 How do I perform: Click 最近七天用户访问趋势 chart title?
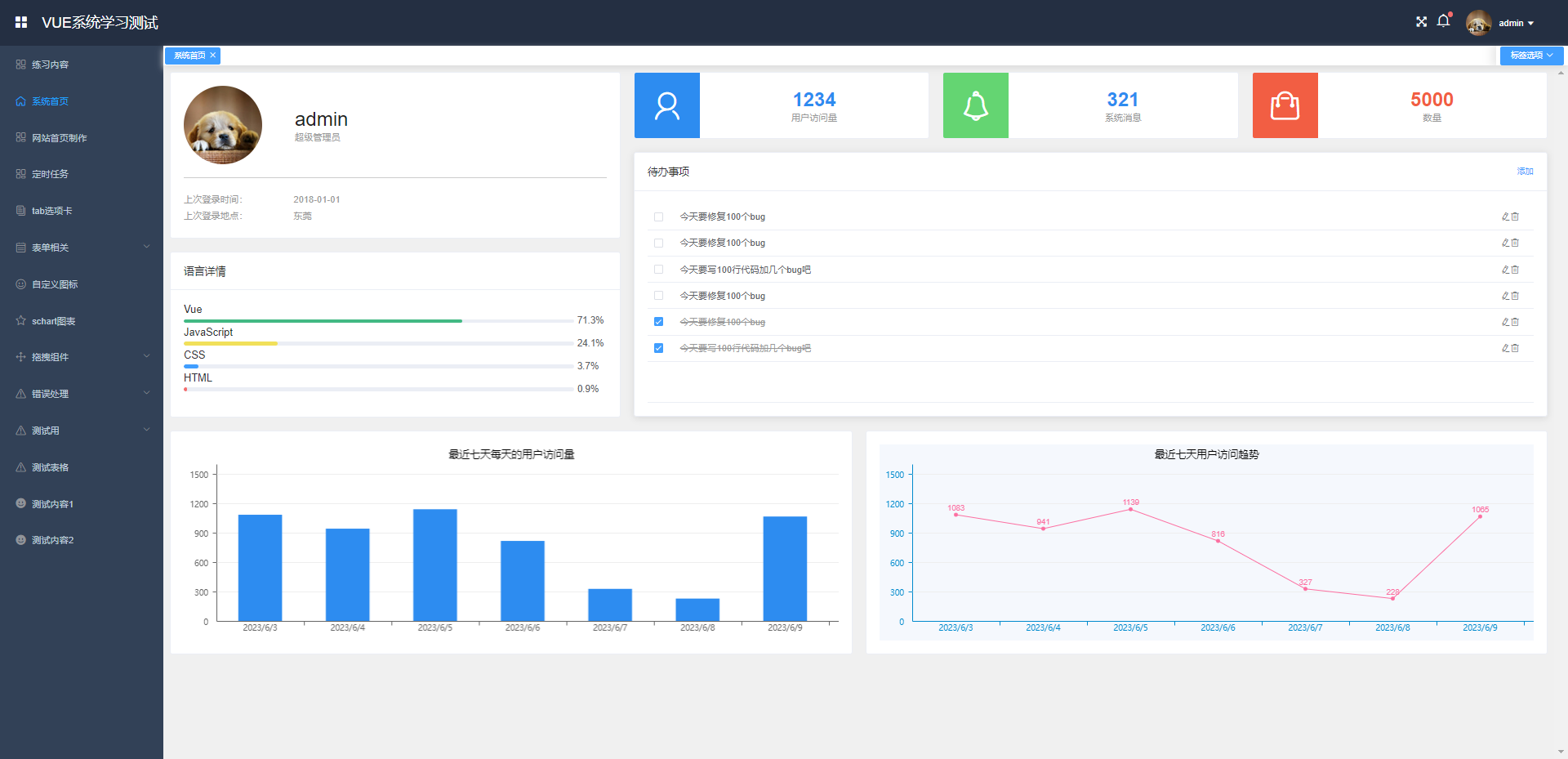pos(1206,454)
